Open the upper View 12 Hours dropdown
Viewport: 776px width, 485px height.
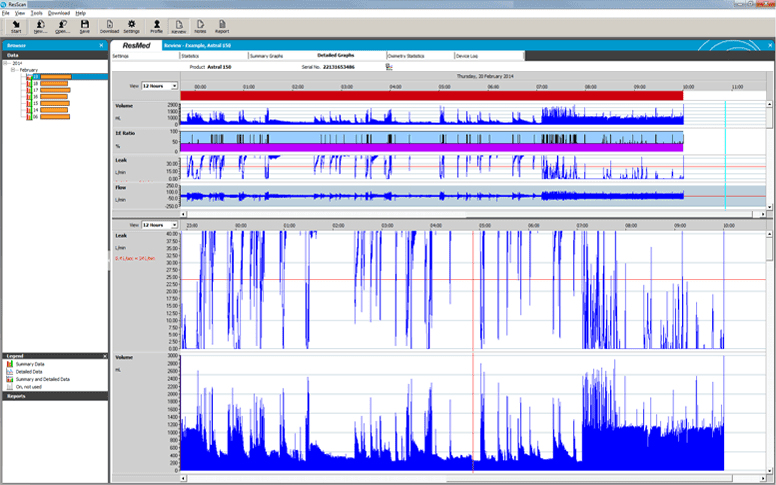(173, 86)
